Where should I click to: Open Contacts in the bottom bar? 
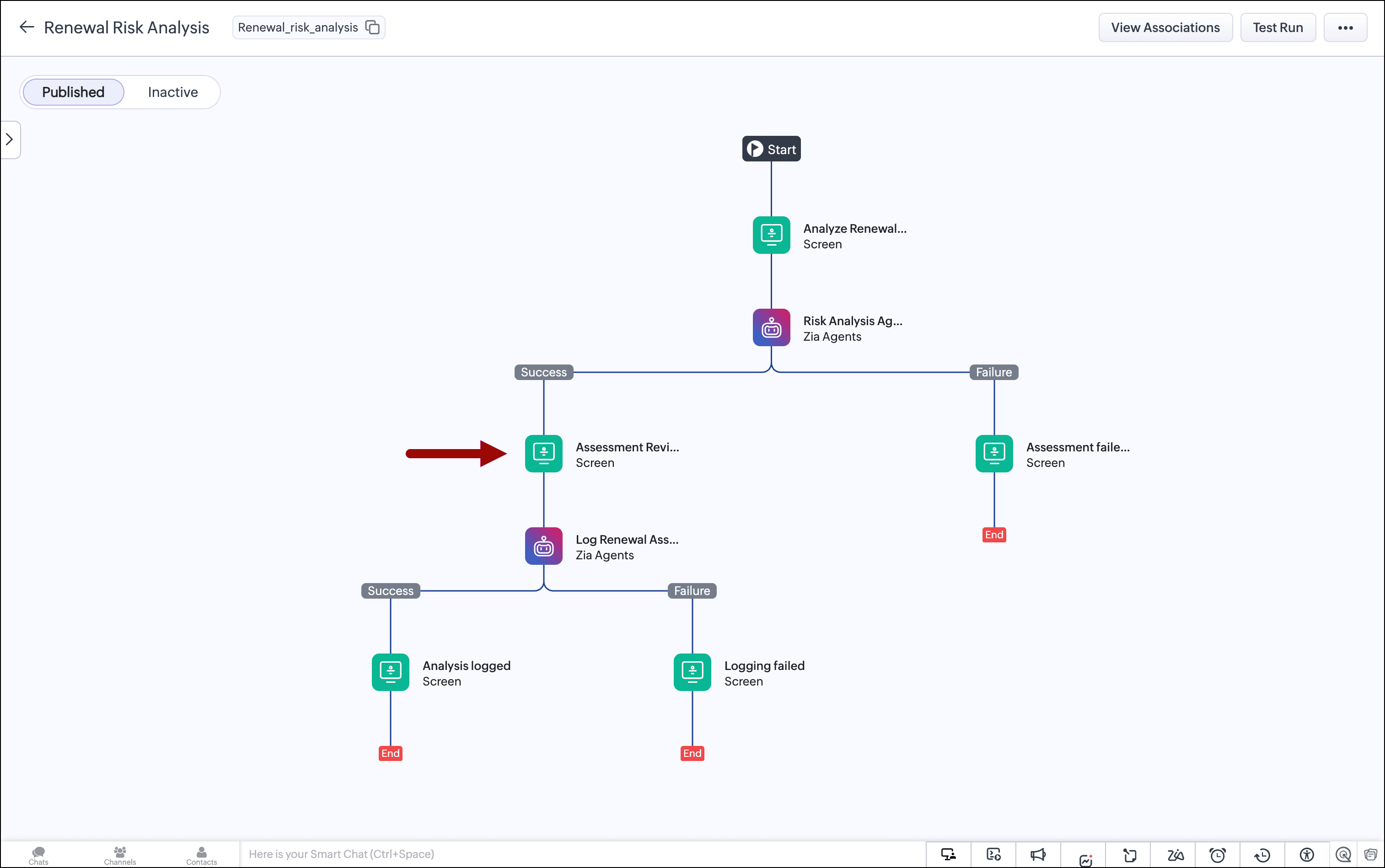pos(202,855)
